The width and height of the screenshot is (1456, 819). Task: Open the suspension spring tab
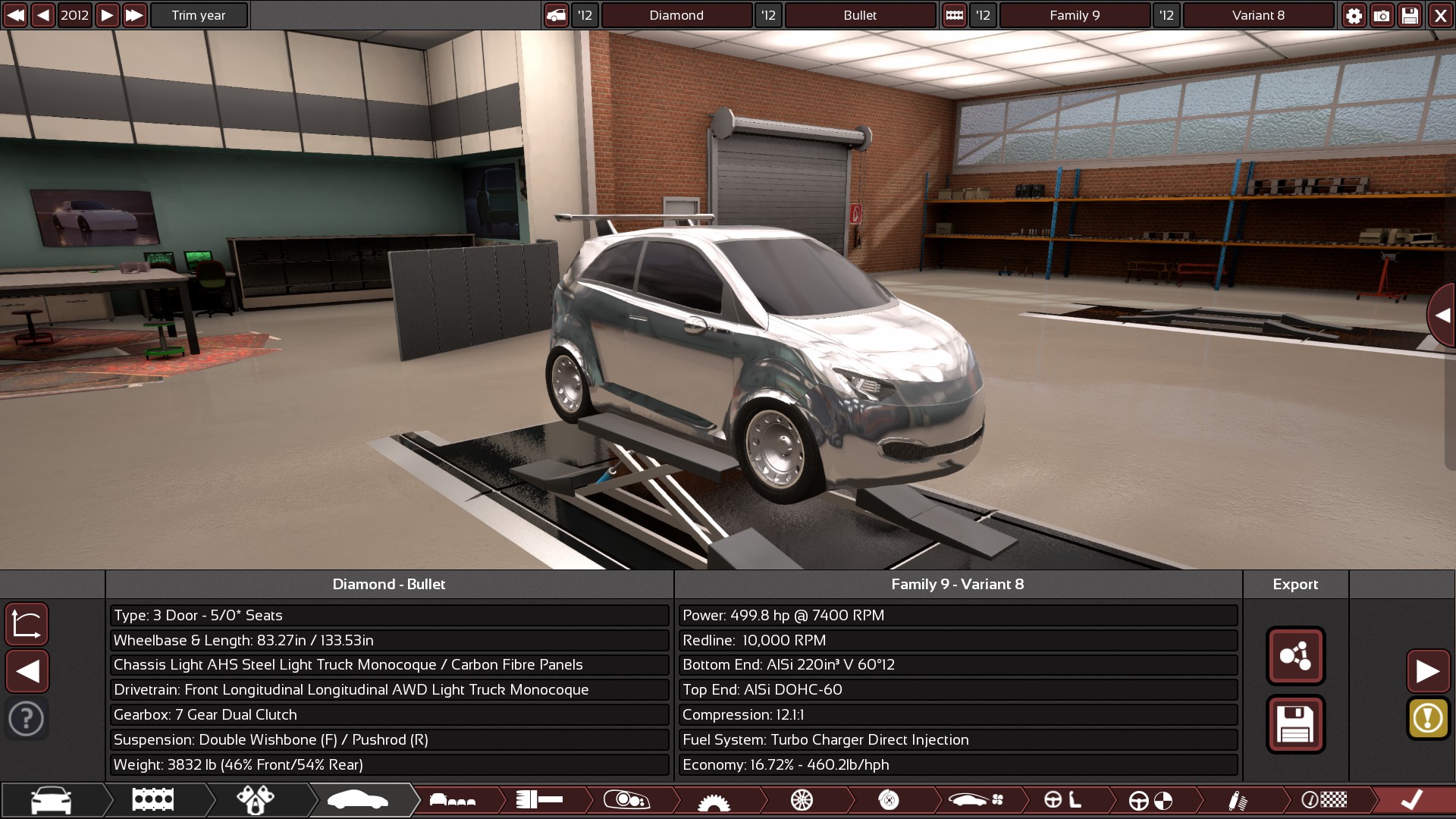pyautogui.click(x=1238, y=800)
